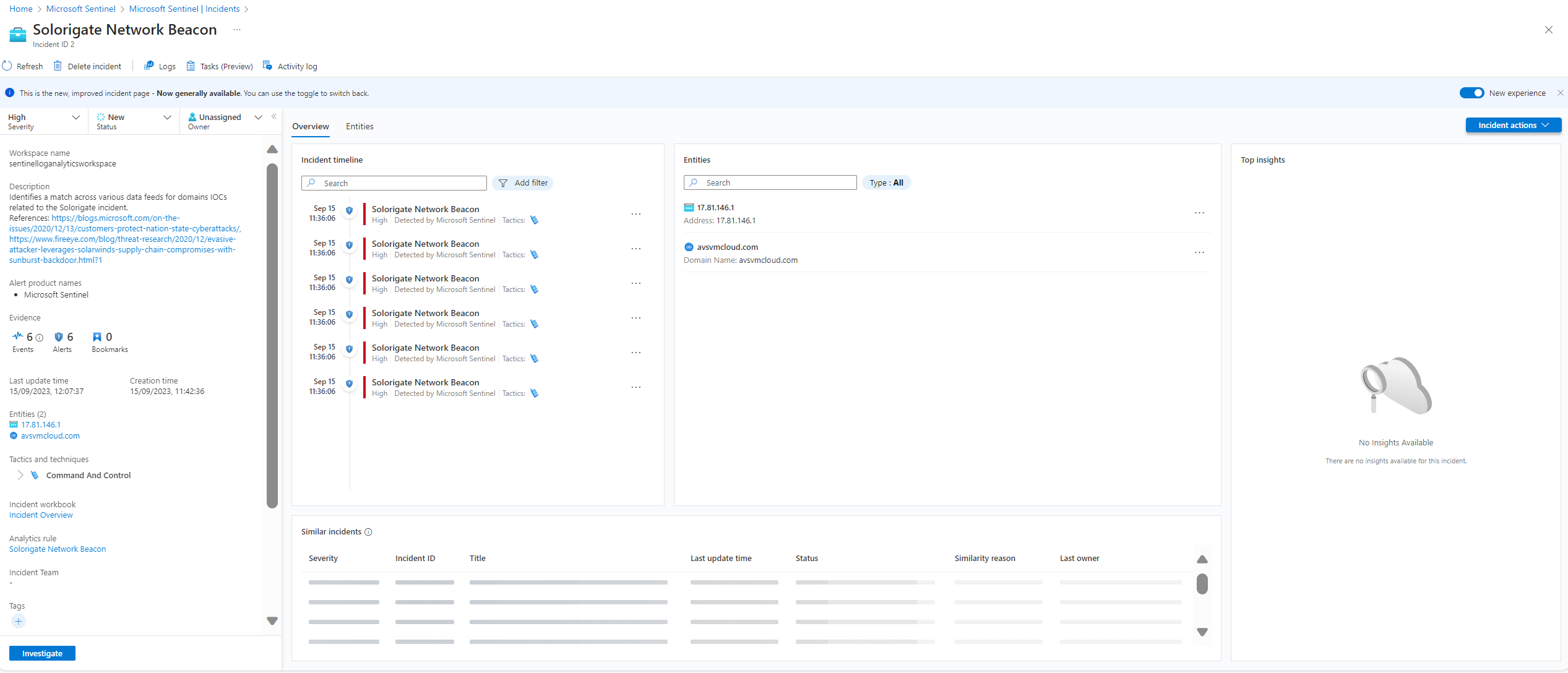
Task: Click Similar incidents scroll down arrow
Action: pyautogui.click(x=1202, y=632)
